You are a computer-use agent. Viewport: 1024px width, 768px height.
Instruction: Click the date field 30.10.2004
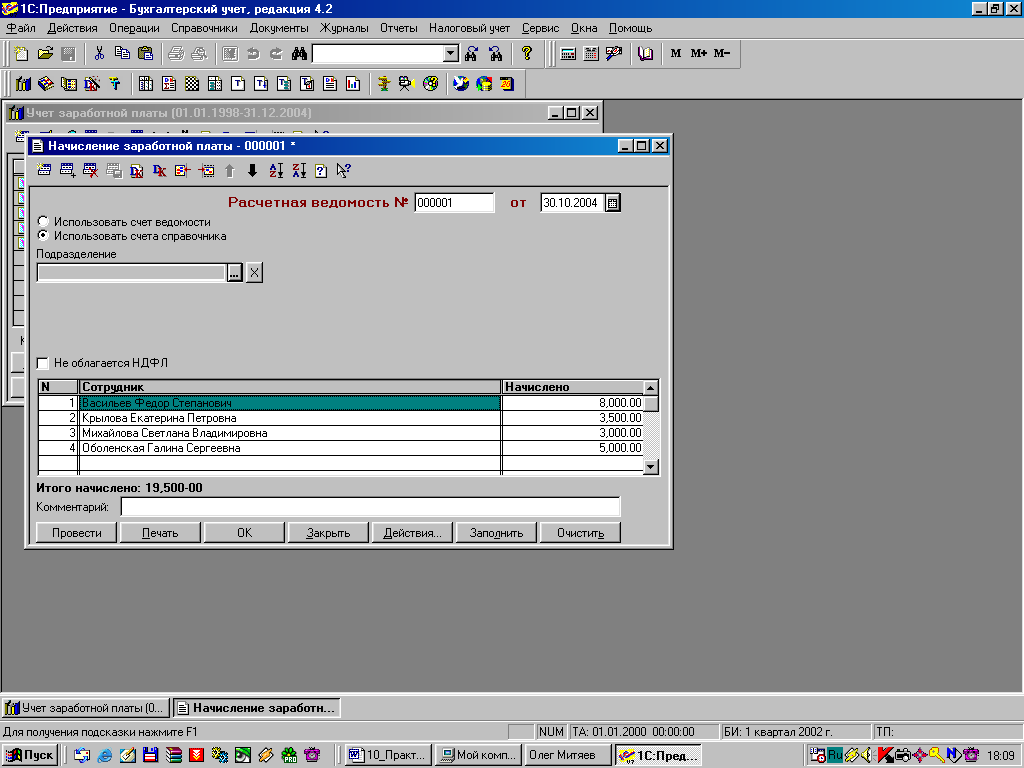point(572,202)
